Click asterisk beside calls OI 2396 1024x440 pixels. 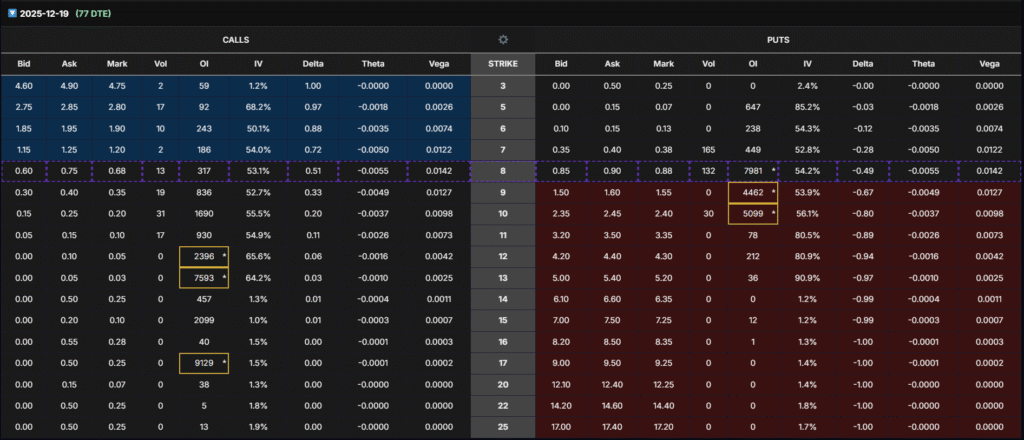(x=222, y=258)
